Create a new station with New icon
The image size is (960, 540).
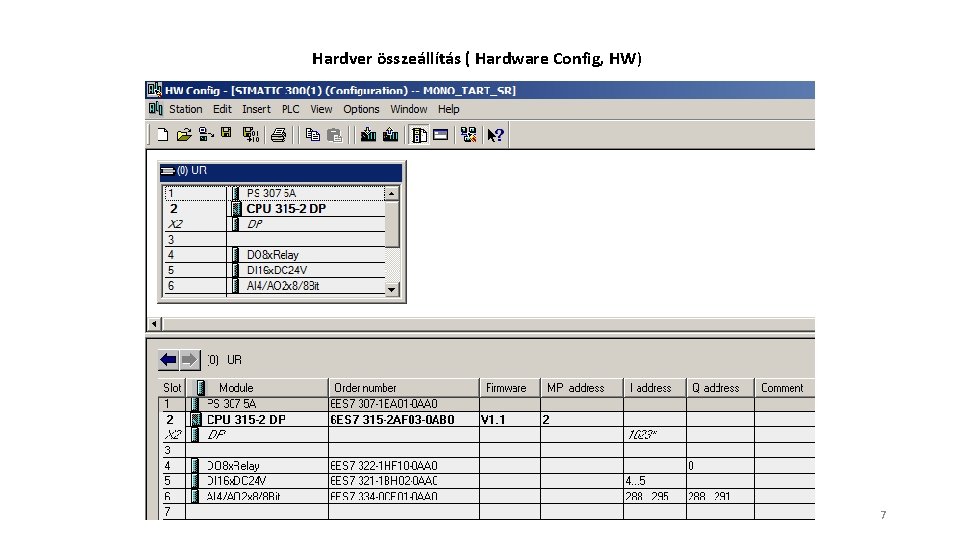point(162,135)
